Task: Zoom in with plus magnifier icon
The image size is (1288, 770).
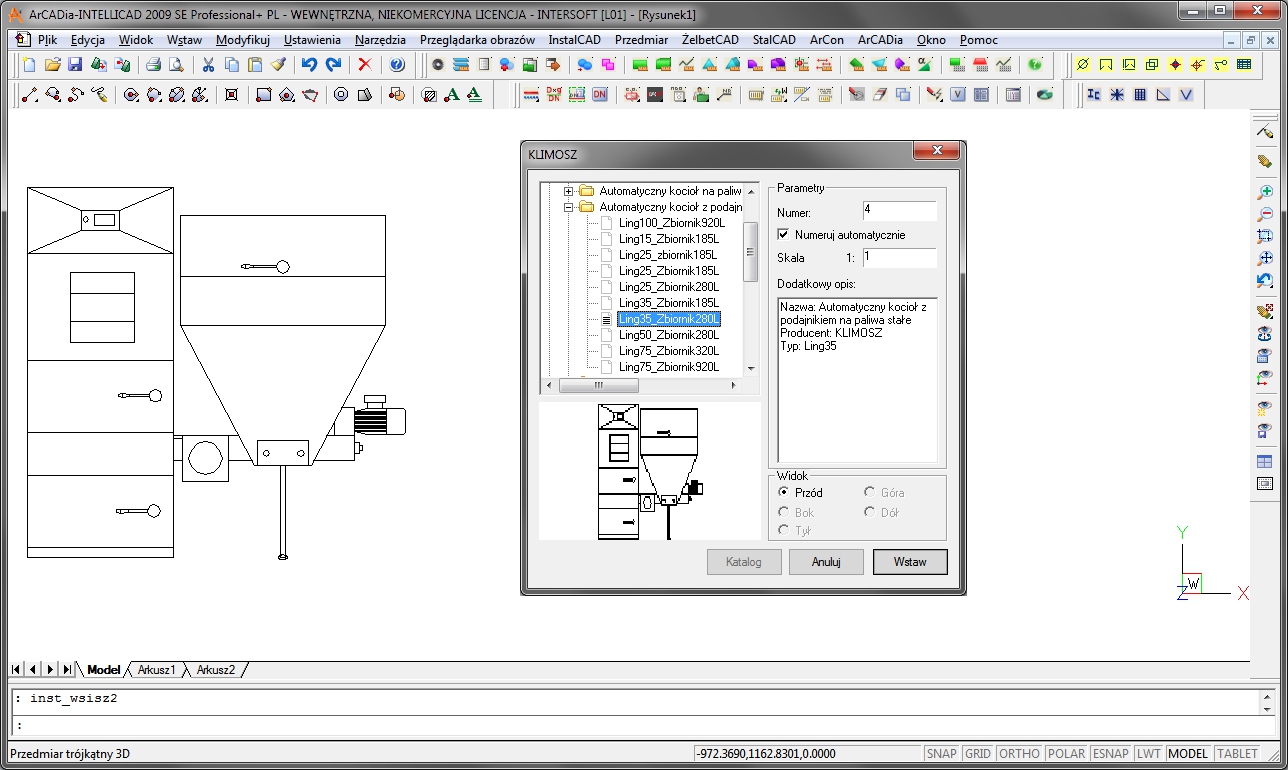Action: (x=1265, y=191)
